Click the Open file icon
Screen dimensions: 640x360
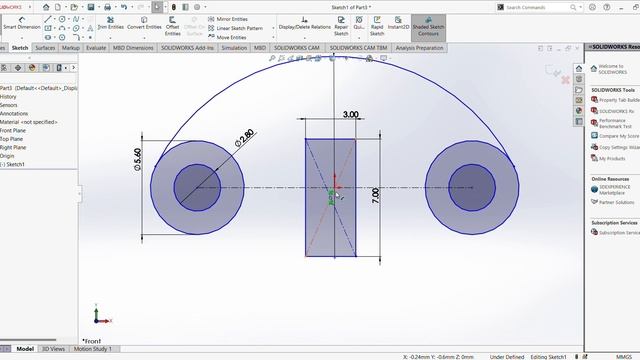pyautogui.click(x=73, y=7)
